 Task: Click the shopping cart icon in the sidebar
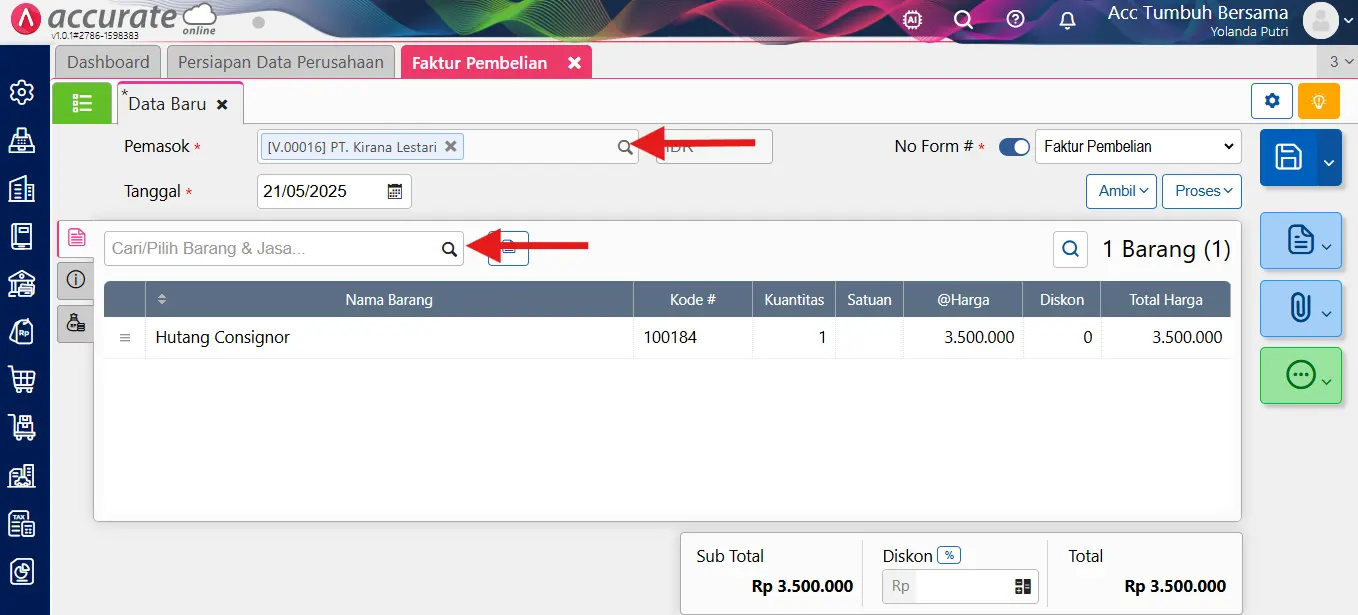click(22, 379)
